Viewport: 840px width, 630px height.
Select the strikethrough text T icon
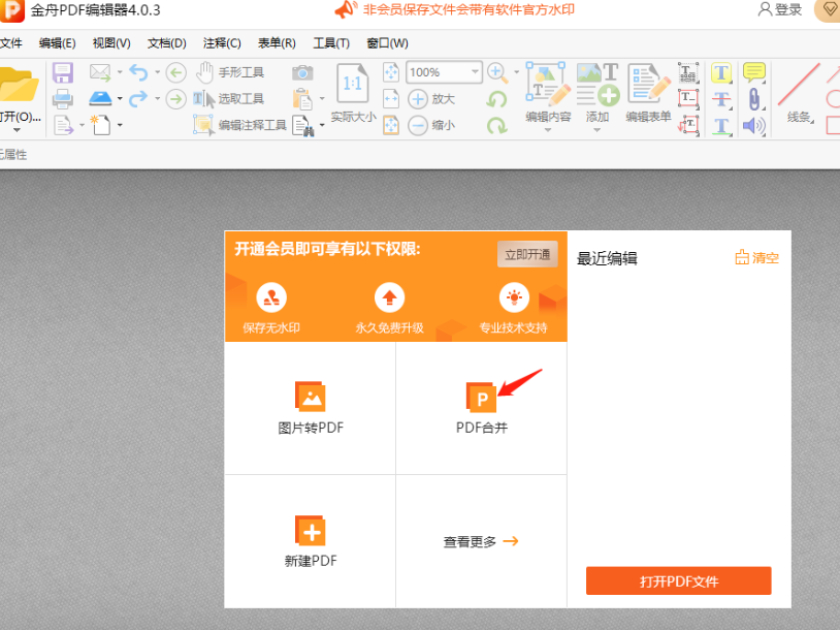point(721,99)
